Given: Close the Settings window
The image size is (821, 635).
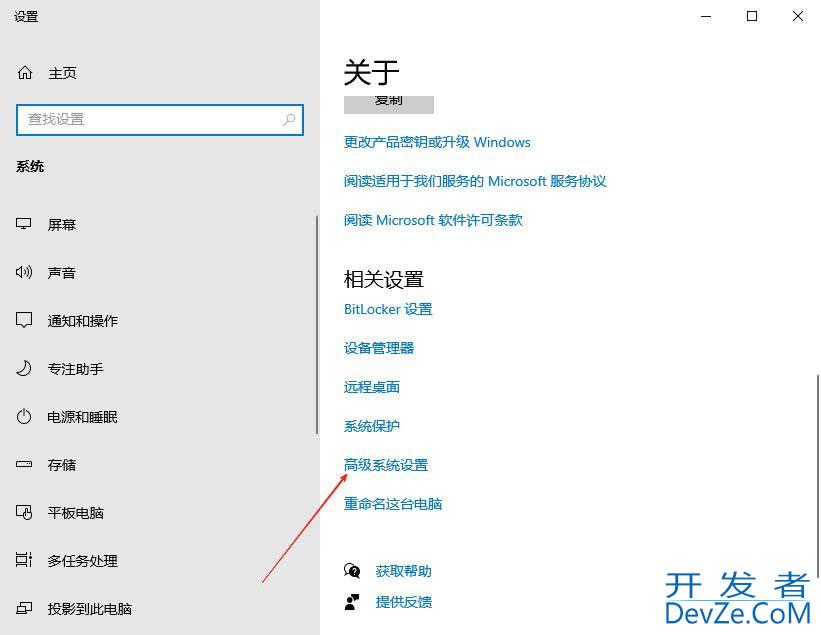Looking at the screenshot, I should 797,16.
